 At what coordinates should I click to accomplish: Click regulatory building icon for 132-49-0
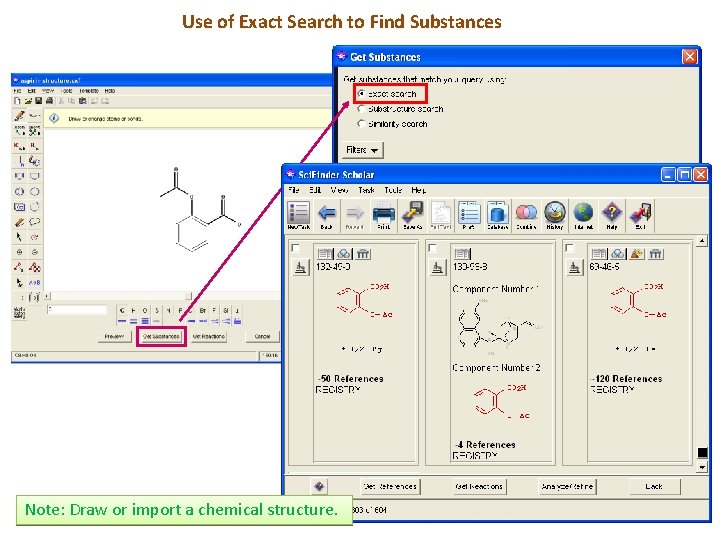tap(363, 253)
